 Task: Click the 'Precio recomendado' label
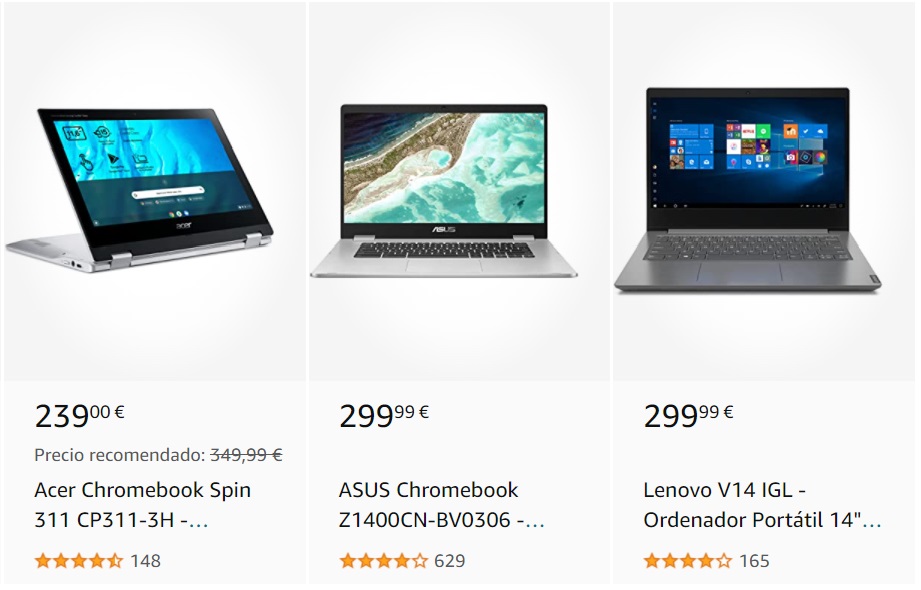tap(119, 455)
